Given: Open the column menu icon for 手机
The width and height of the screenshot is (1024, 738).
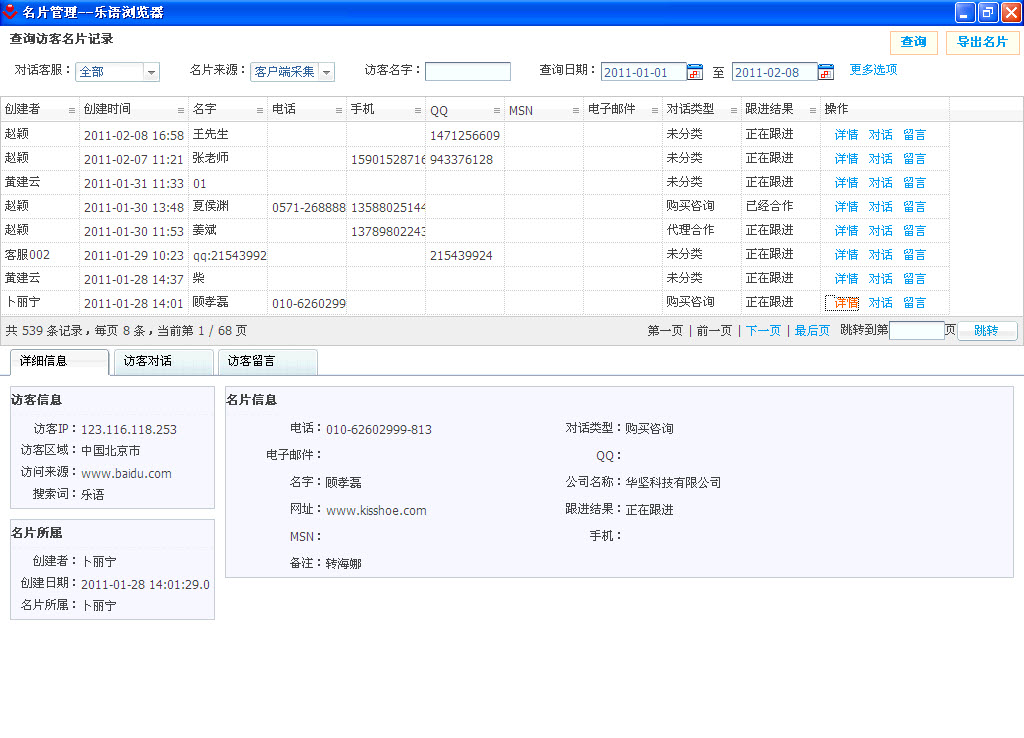Looking at the screenshot, I should (x=418, y=110).
